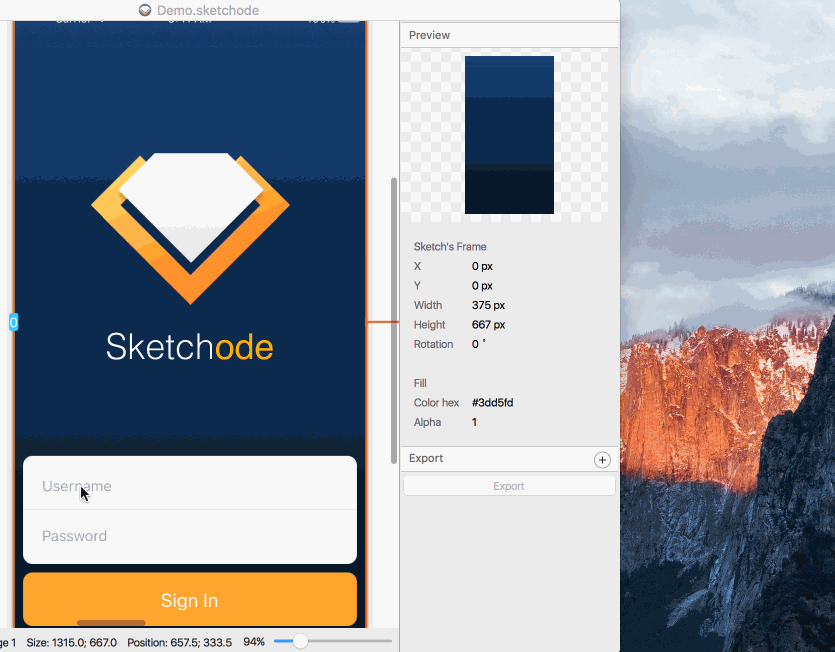Click the Export section header
Screen dimensions: 835x652
pos(509,459)
